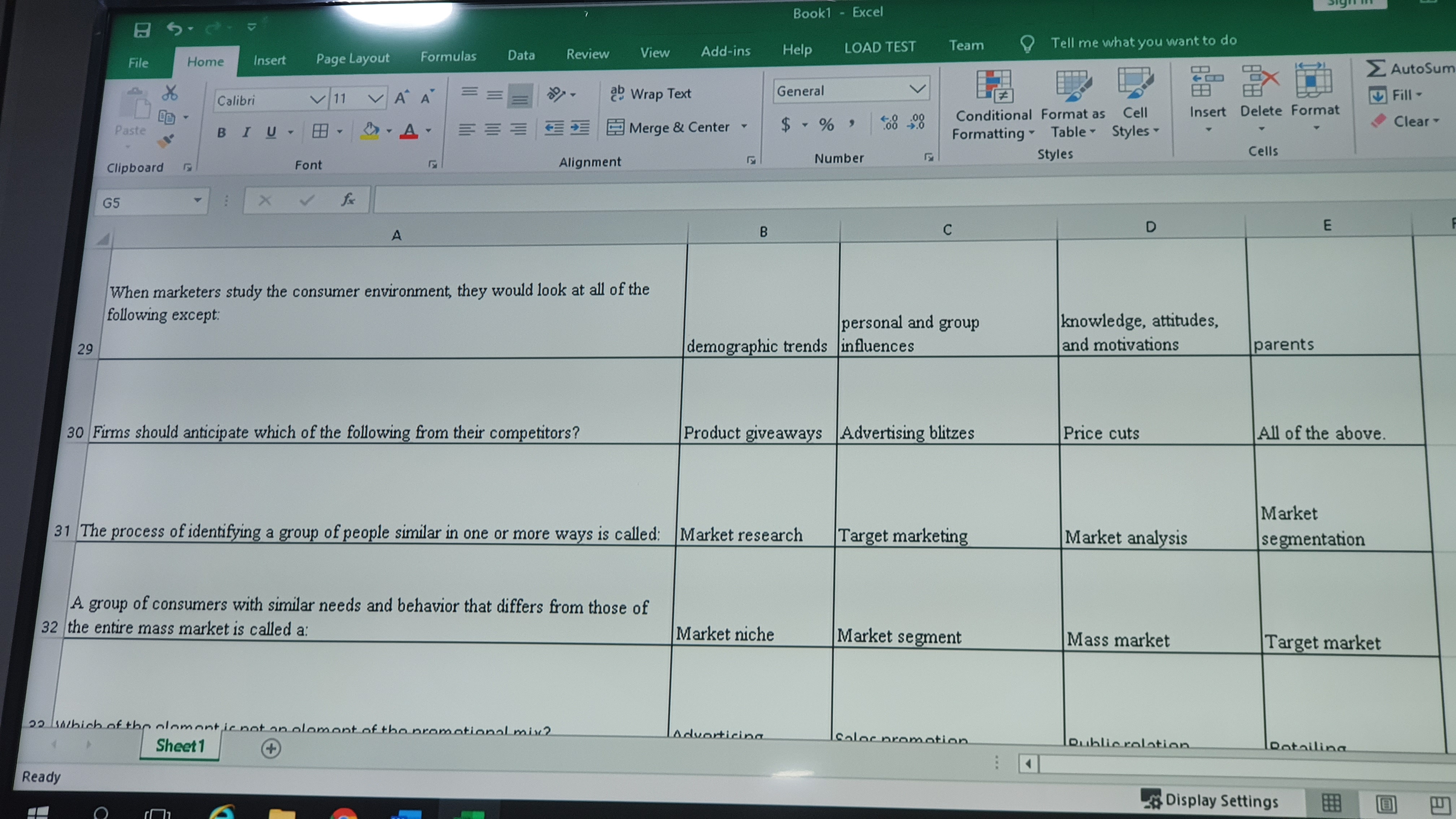Toggle Italic formatting
This screenshot has width=1456, height=819.
pos(246,132)
